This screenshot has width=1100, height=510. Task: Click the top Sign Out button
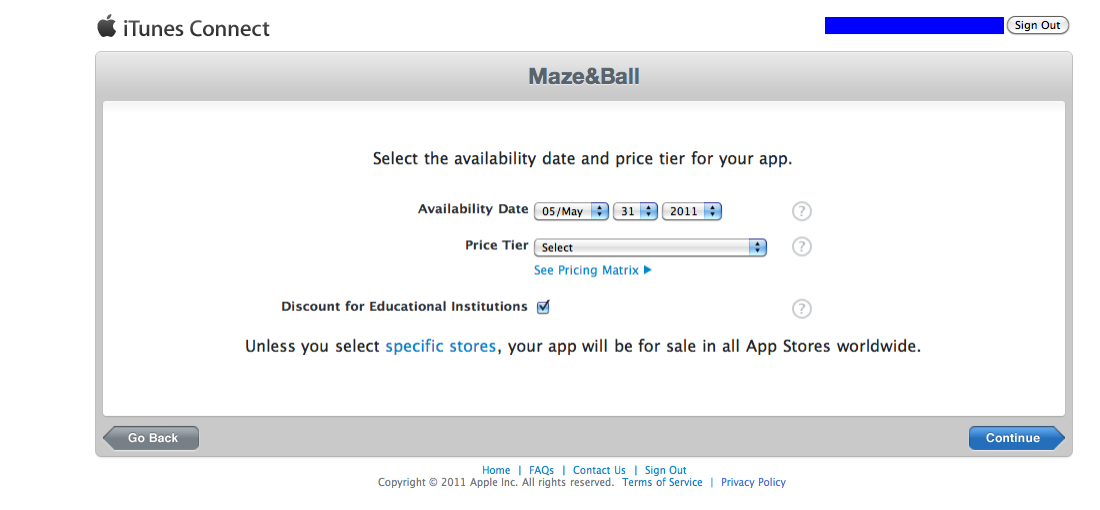1038,25
